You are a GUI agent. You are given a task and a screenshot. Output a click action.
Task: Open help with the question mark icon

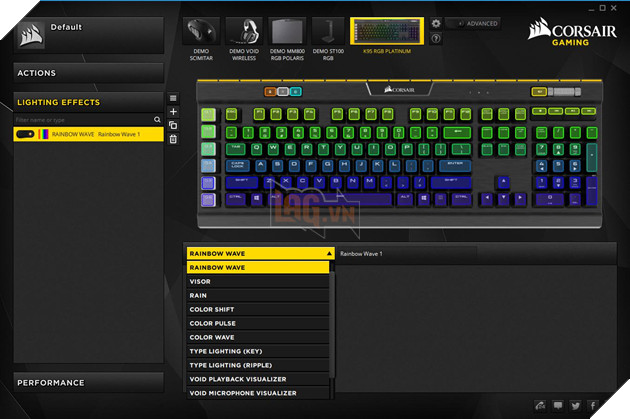tap(436, 39)
